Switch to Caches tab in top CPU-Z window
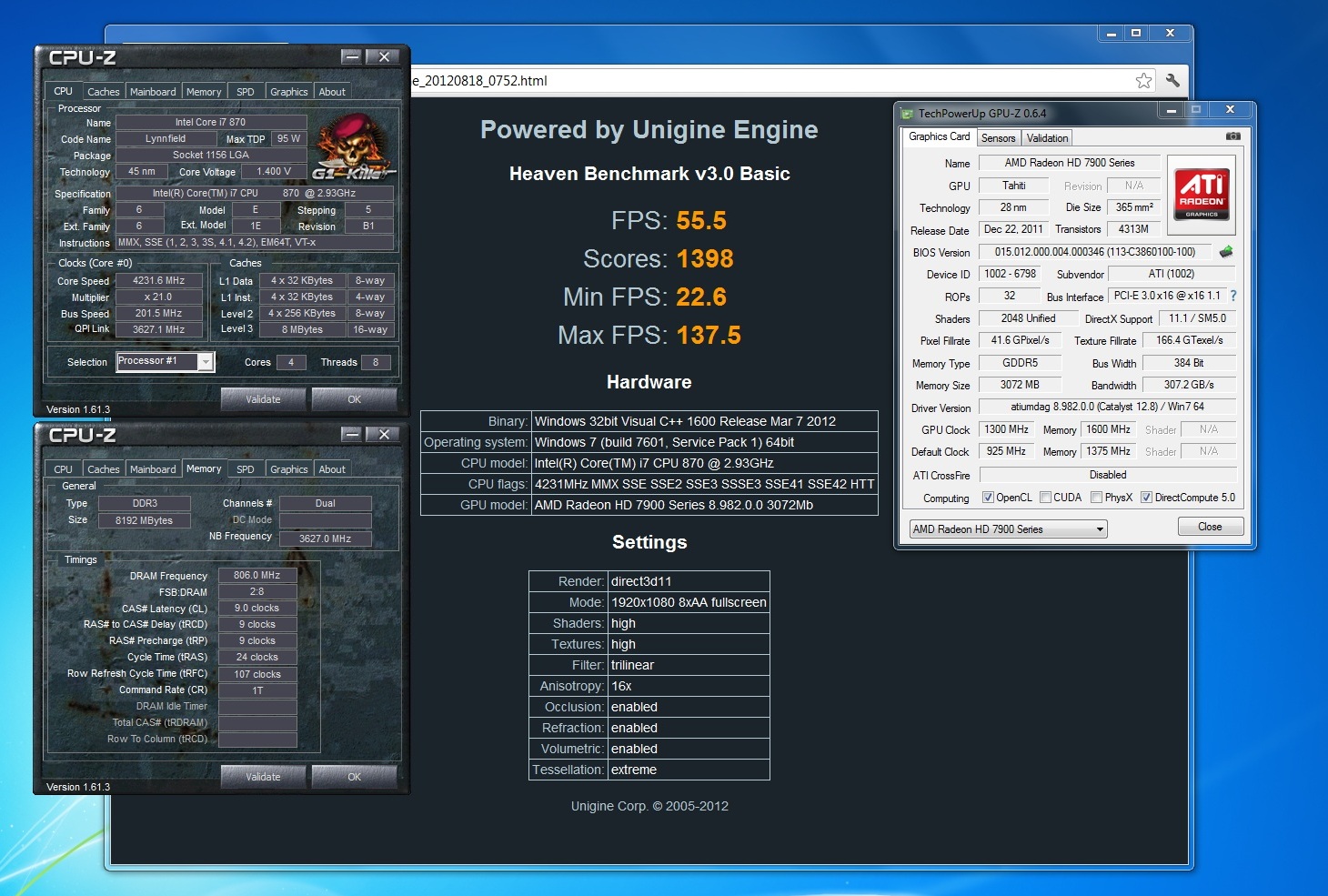1328x896 pixels. click(x=103, y=92)
